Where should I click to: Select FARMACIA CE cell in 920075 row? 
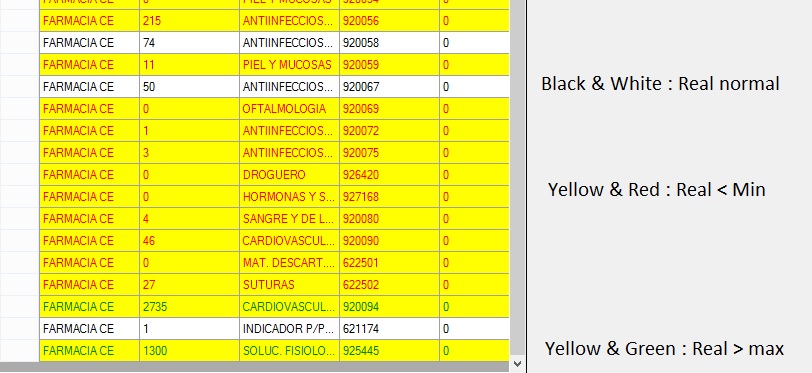tap(90, 153)
